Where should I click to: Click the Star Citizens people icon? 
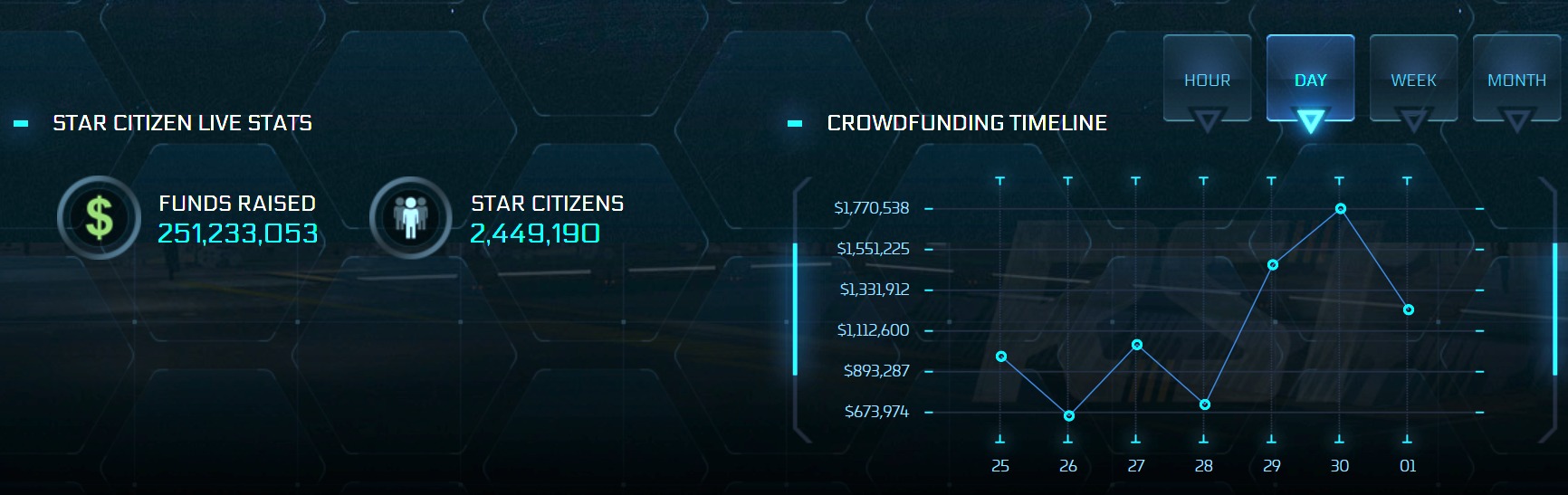(x=410, y=218)
